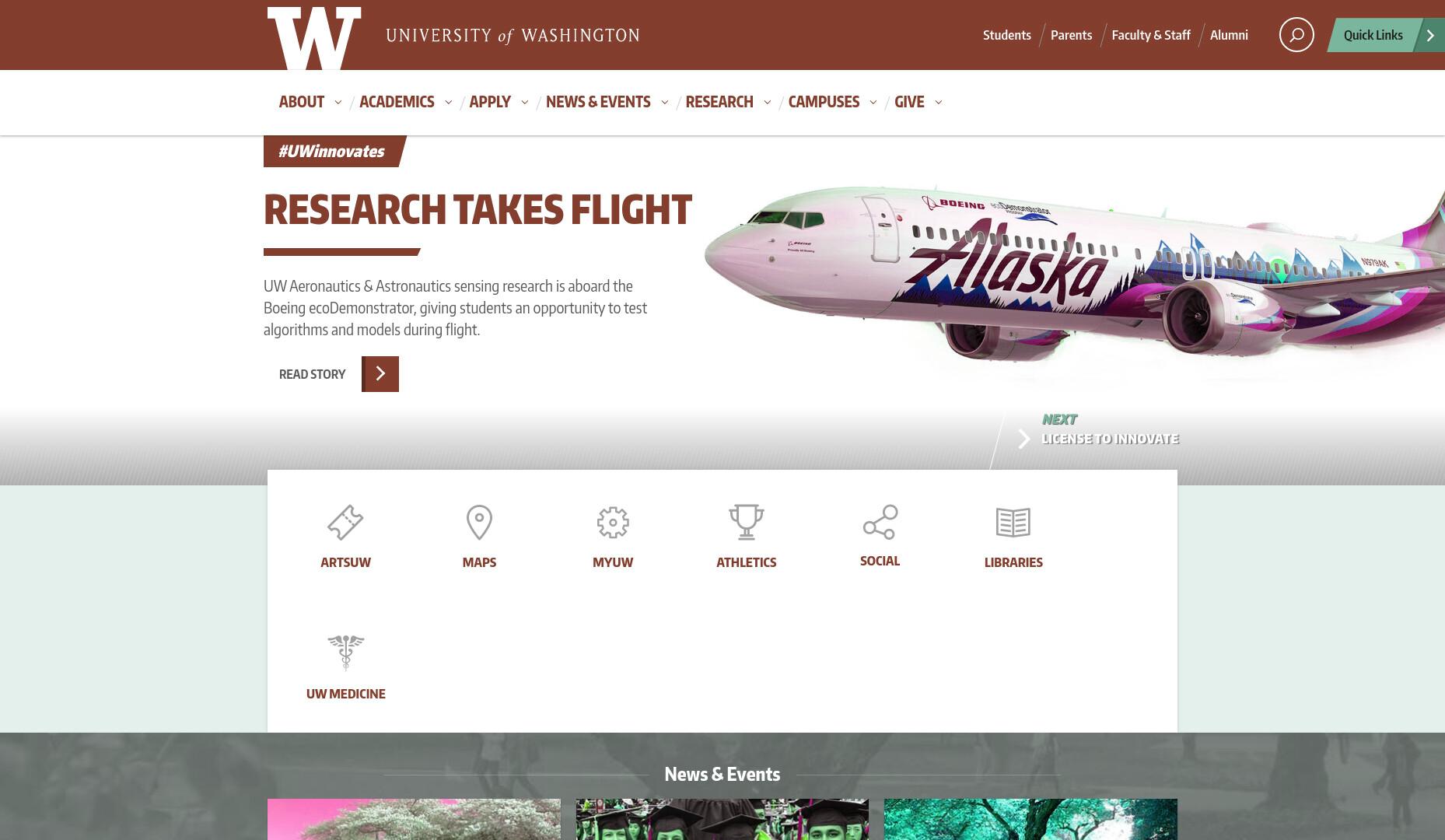
Task: Open the Athletics trophy icon
Action: click(747, 522)
